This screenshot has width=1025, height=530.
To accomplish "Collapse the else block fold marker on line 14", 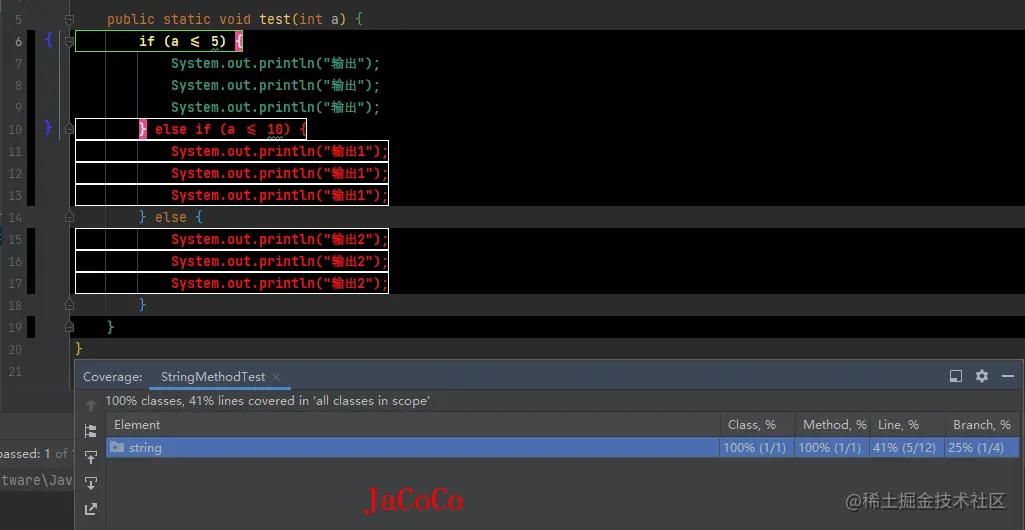I will point(69,217).
